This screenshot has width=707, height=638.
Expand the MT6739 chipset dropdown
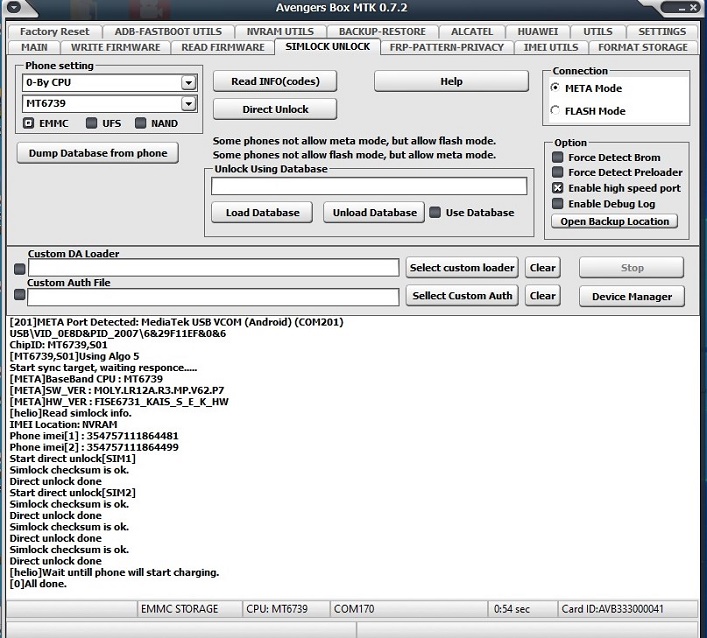pyautogui.click(x=188, y=104)
